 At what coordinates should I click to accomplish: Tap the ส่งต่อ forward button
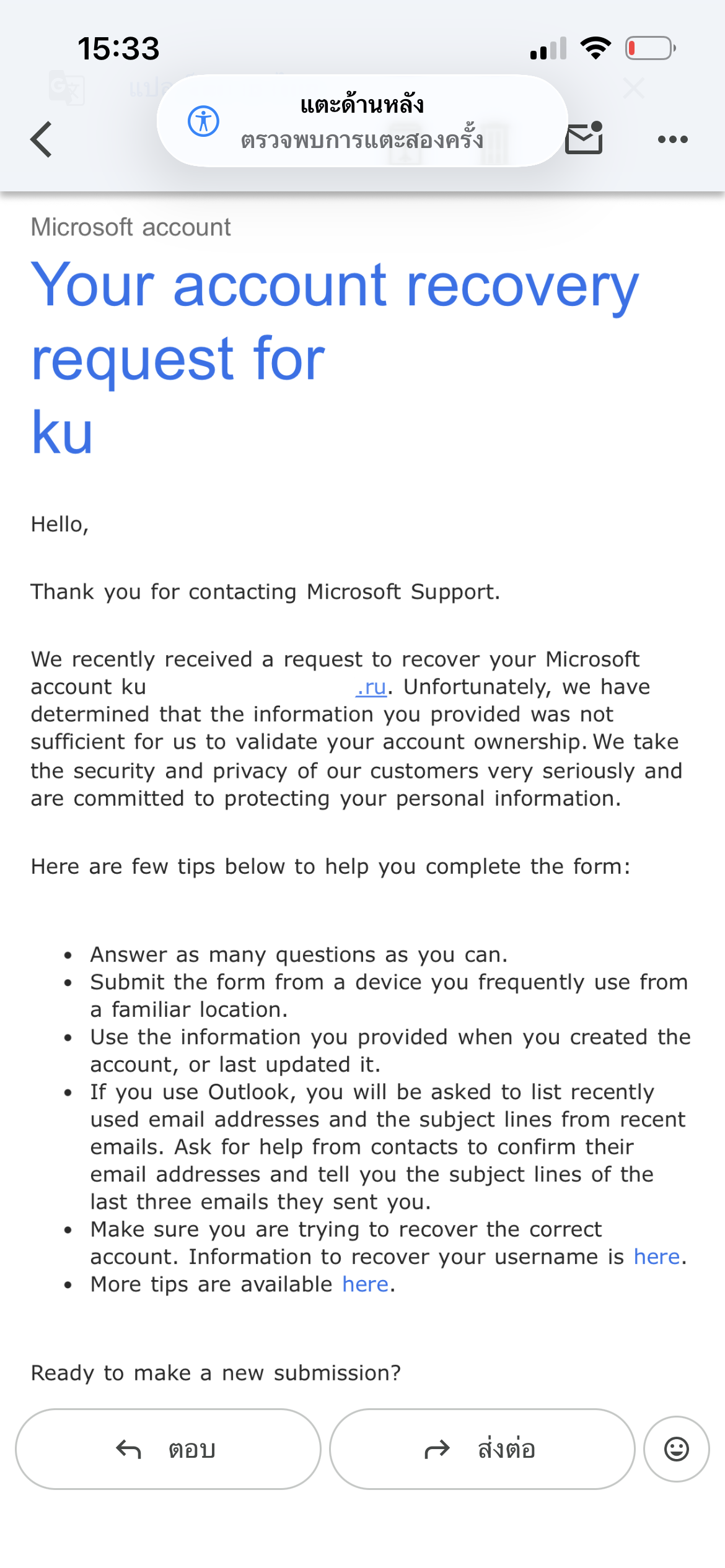482,1449
